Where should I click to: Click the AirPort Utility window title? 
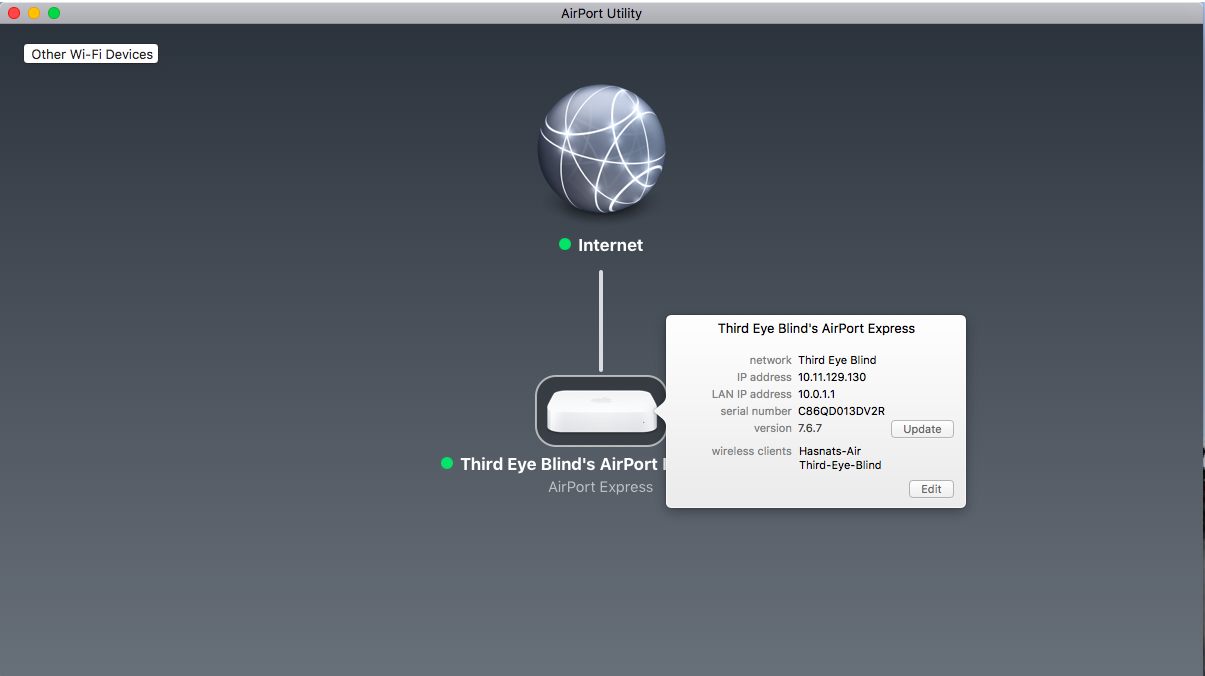[x=602, y=13]
